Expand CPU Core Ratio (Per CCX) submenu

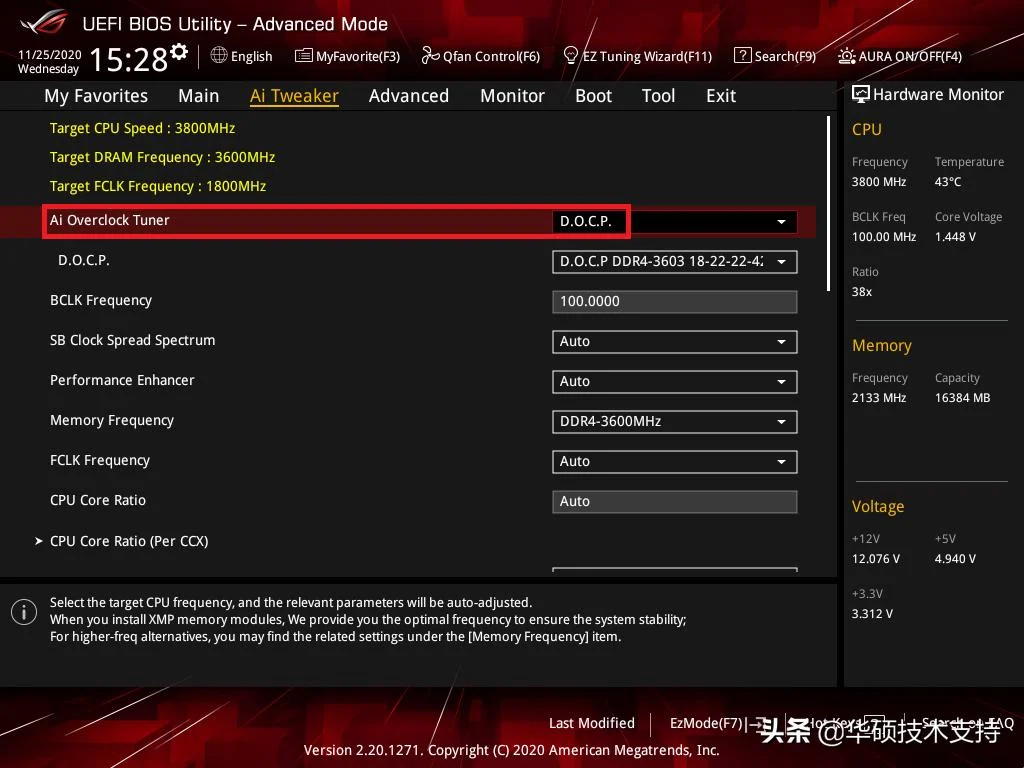pos(129,541)
